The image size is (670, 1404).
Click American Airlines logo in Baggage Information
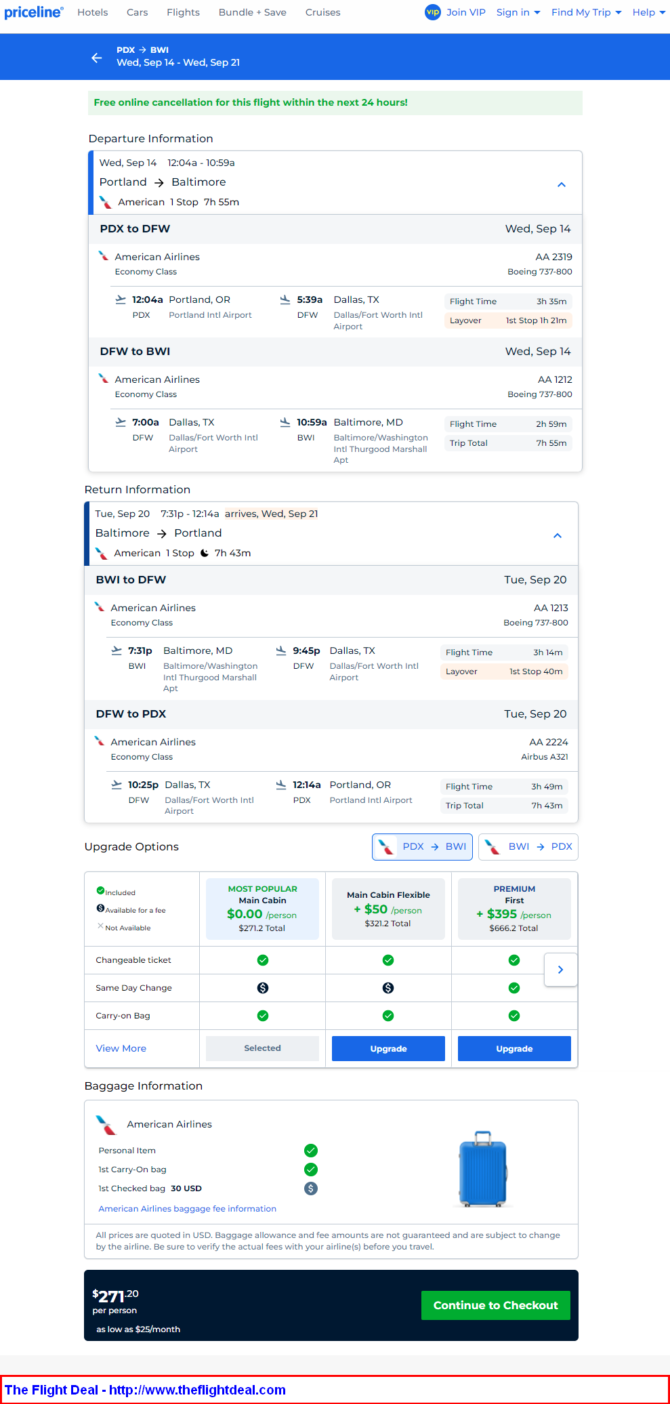pos(106,1124)
